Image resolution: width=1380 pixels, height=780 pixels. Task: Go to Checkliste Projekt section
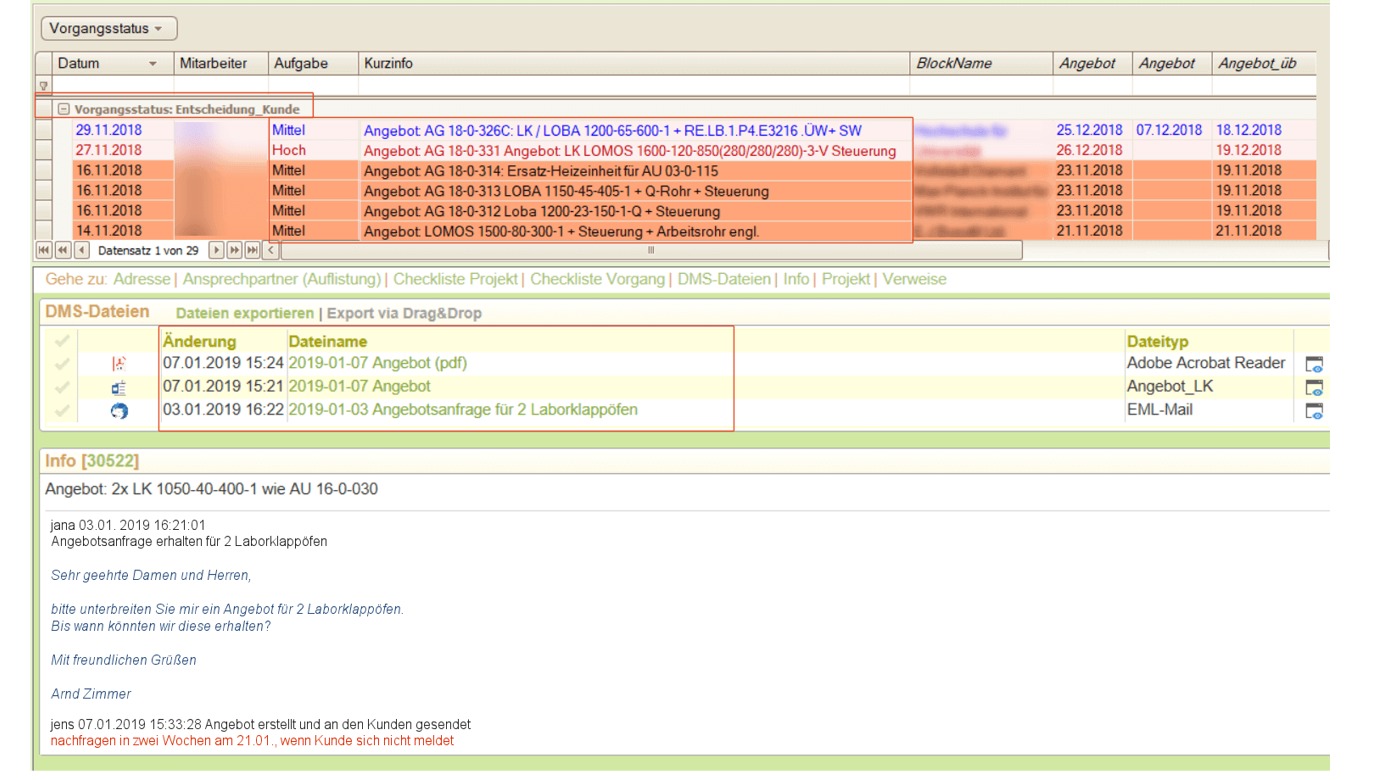click(455, 280)
